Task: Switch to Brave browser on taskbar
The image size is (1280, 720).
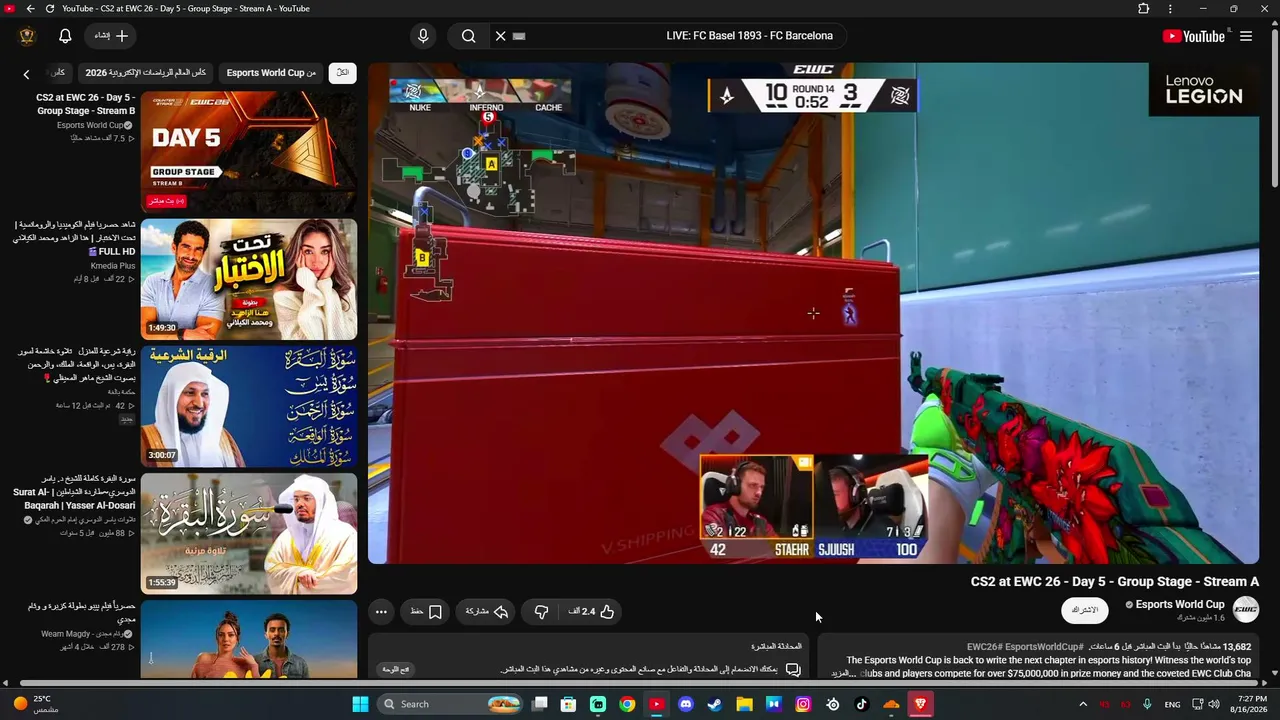Action: pos(920,704)
